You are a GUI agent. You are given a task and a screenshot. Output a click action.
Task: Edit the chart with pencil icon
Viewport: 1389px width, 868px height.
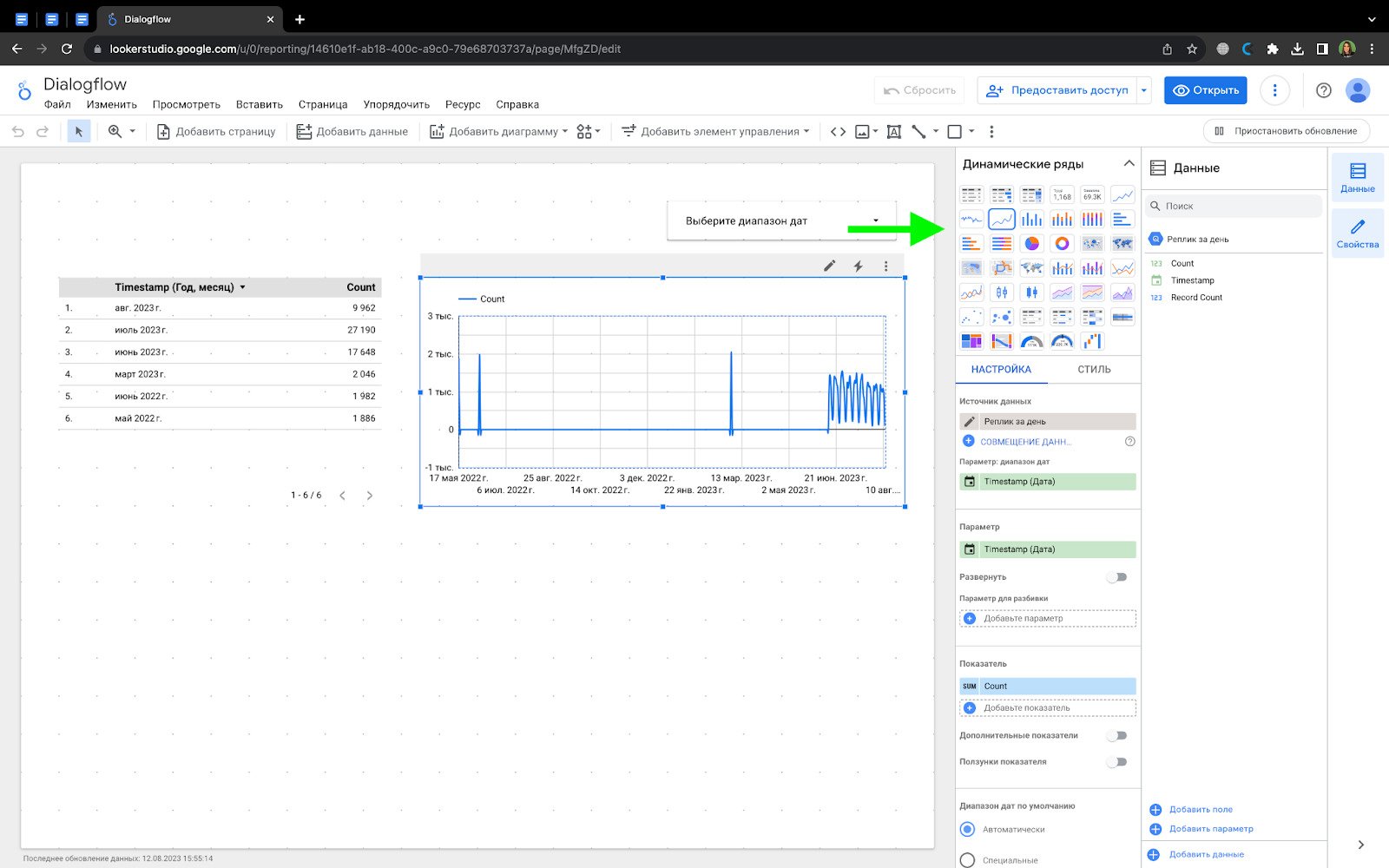click(x=830, y=266)
